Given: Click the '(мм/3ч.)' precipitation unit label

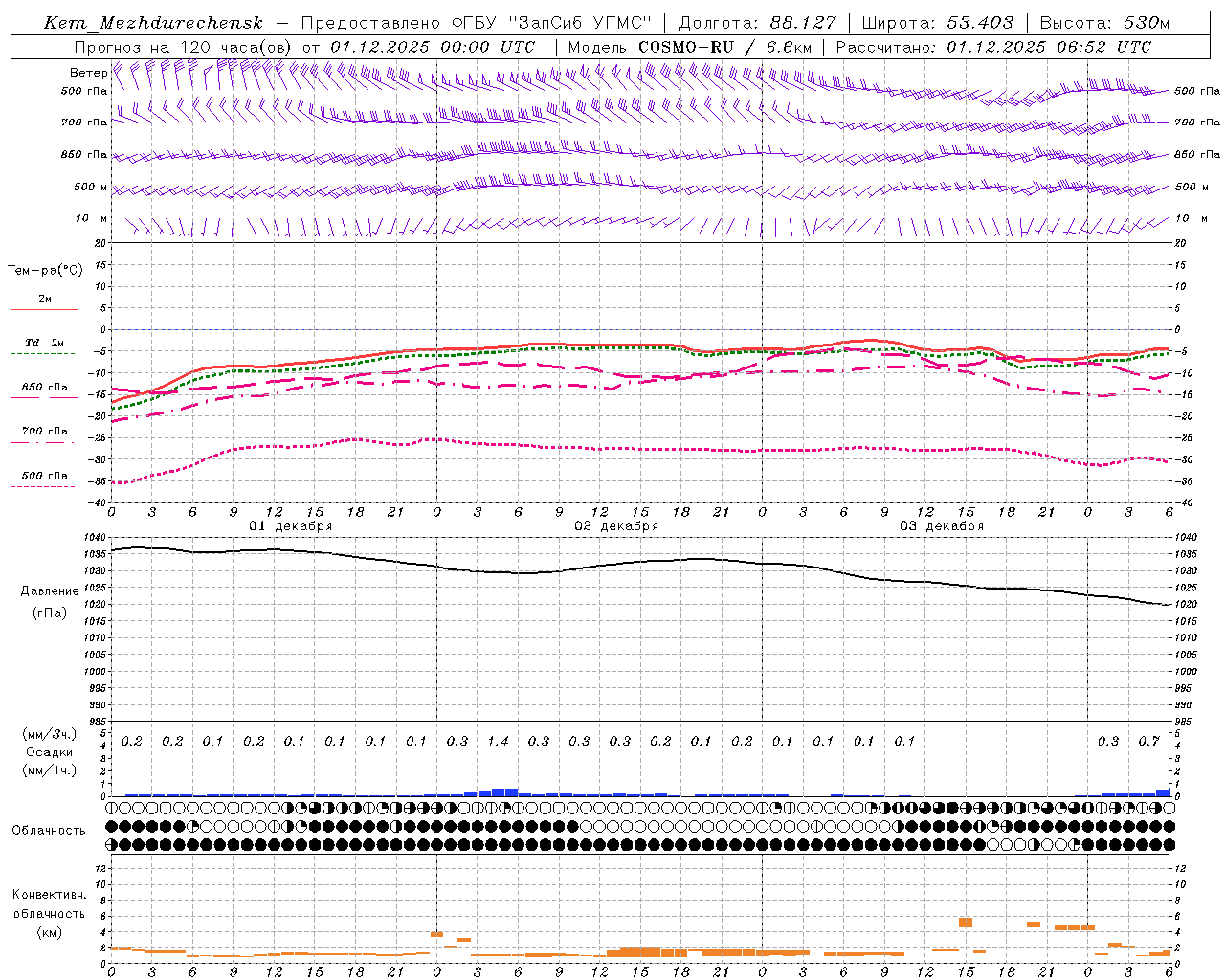Looking at the screenshot, I should pos(50,734).
